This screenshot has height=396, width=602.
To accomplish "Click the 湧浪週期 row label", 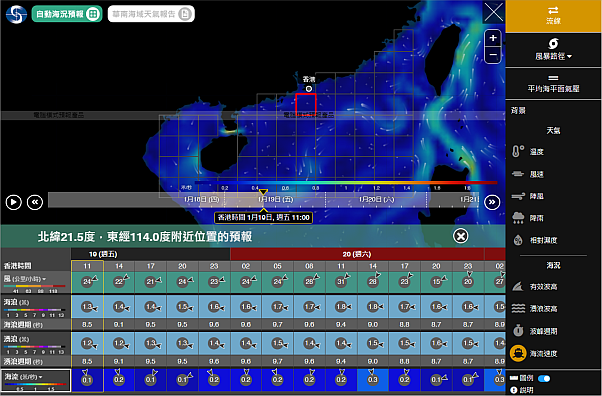I will click(23, 361).
